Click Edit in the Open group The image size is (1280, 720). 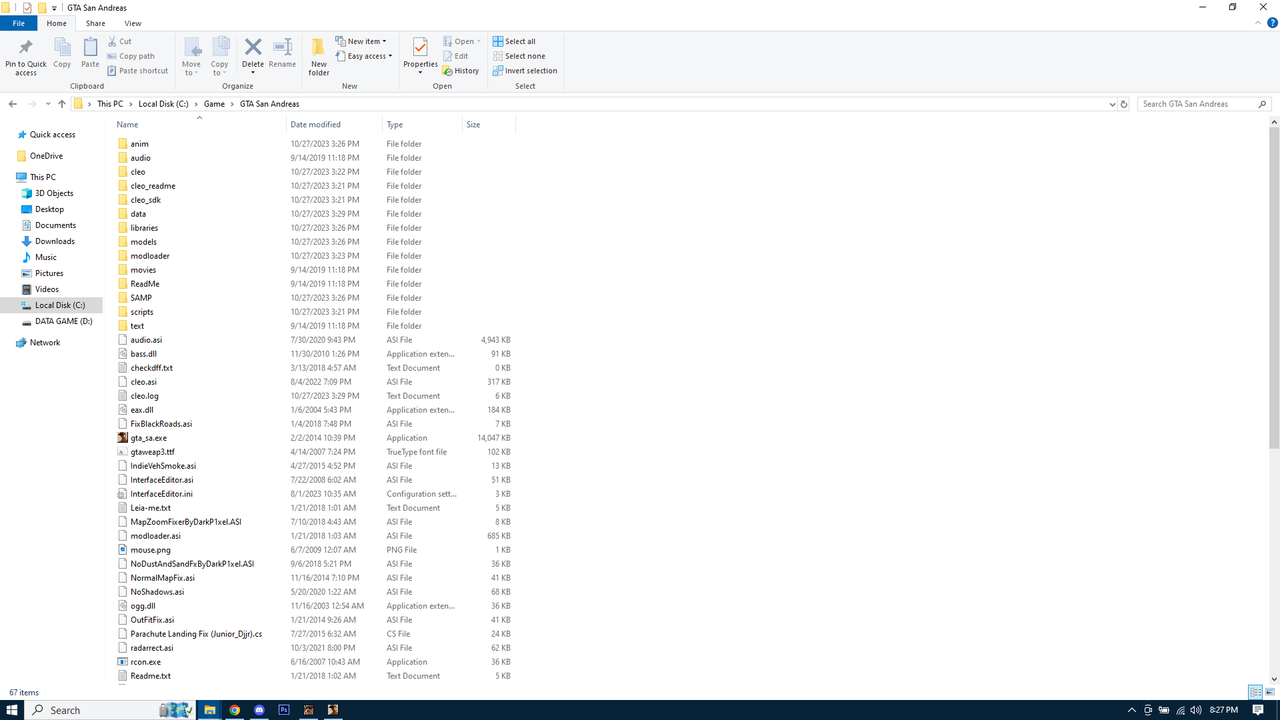455,56
